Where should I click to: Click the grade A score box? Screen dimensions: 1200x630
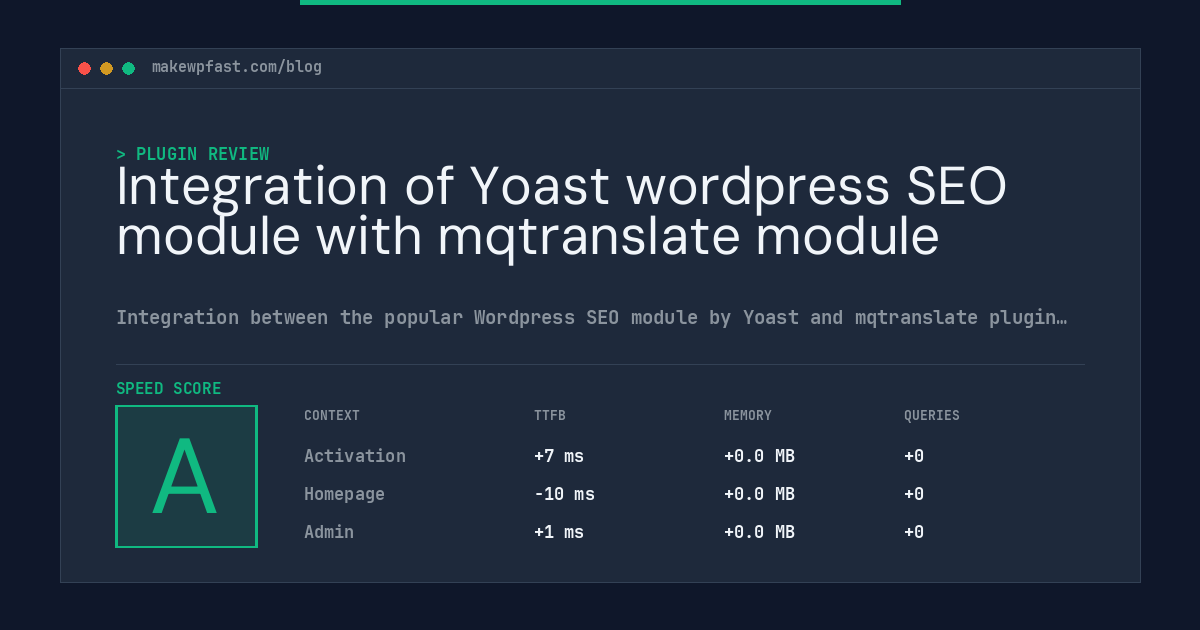(186, 476)
